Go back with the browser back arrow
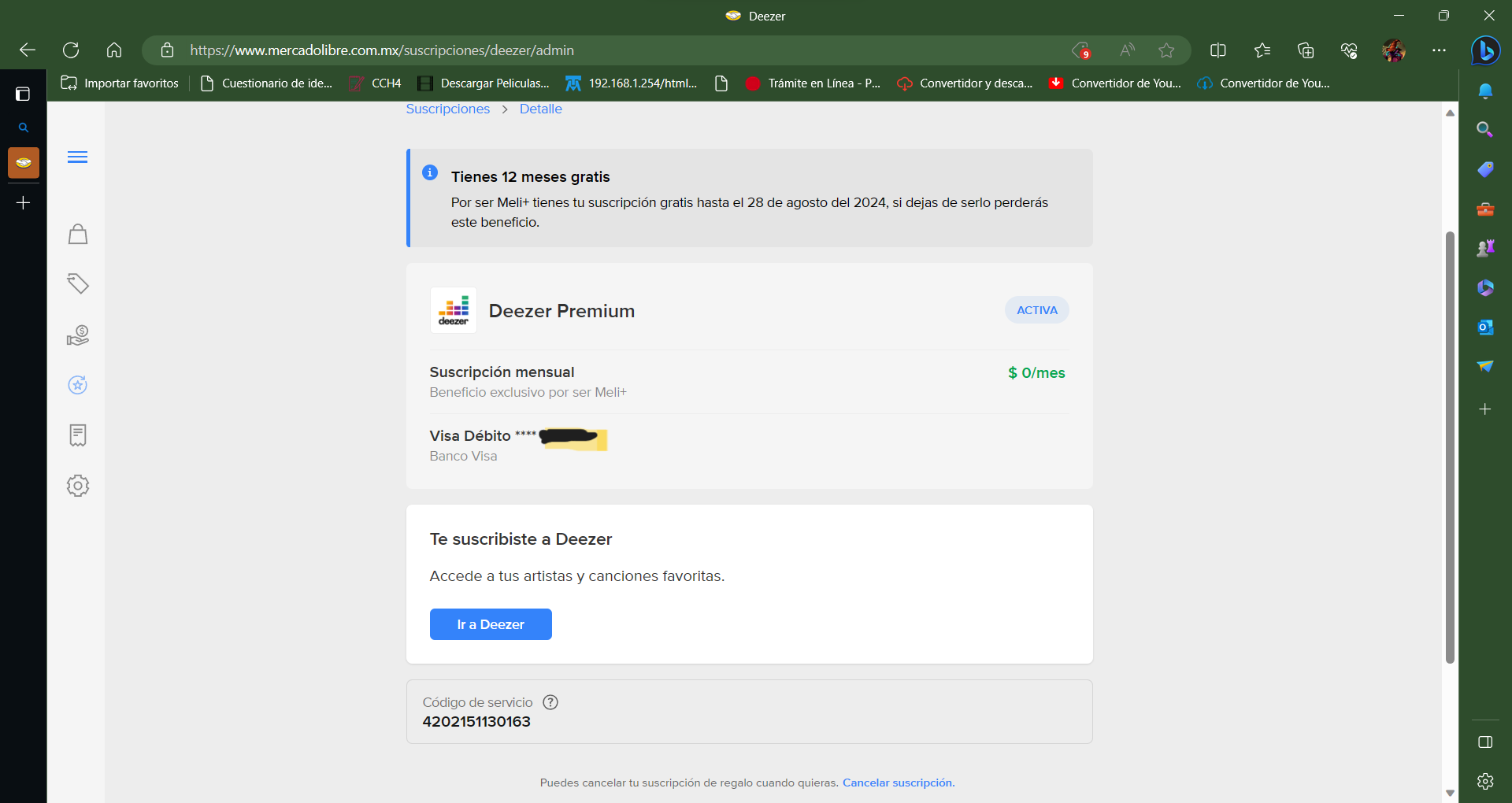 pyautogui.click(x=28, y=50)
